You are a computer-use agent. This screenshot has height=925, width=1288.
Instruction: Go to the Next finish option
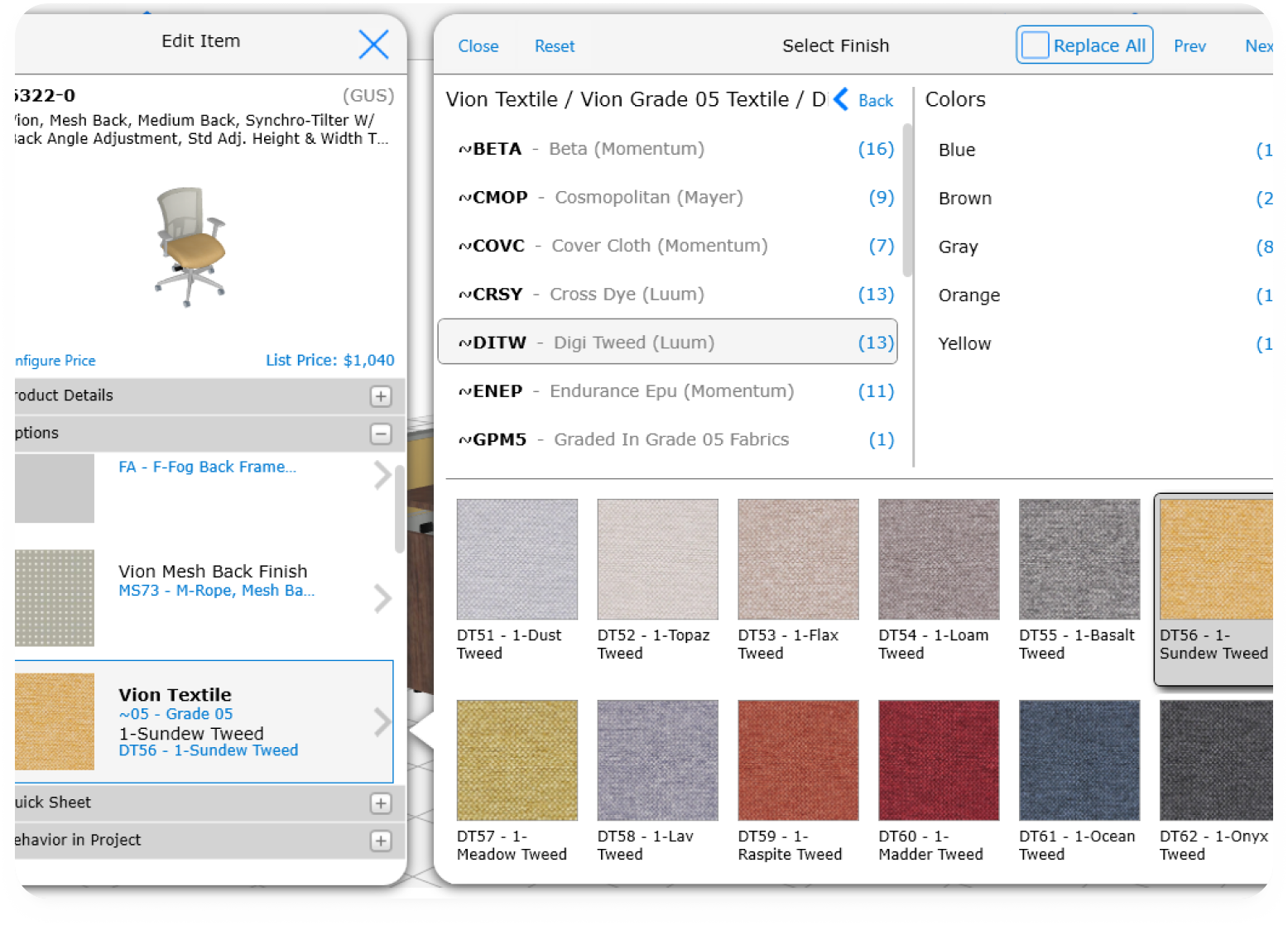1259,46
